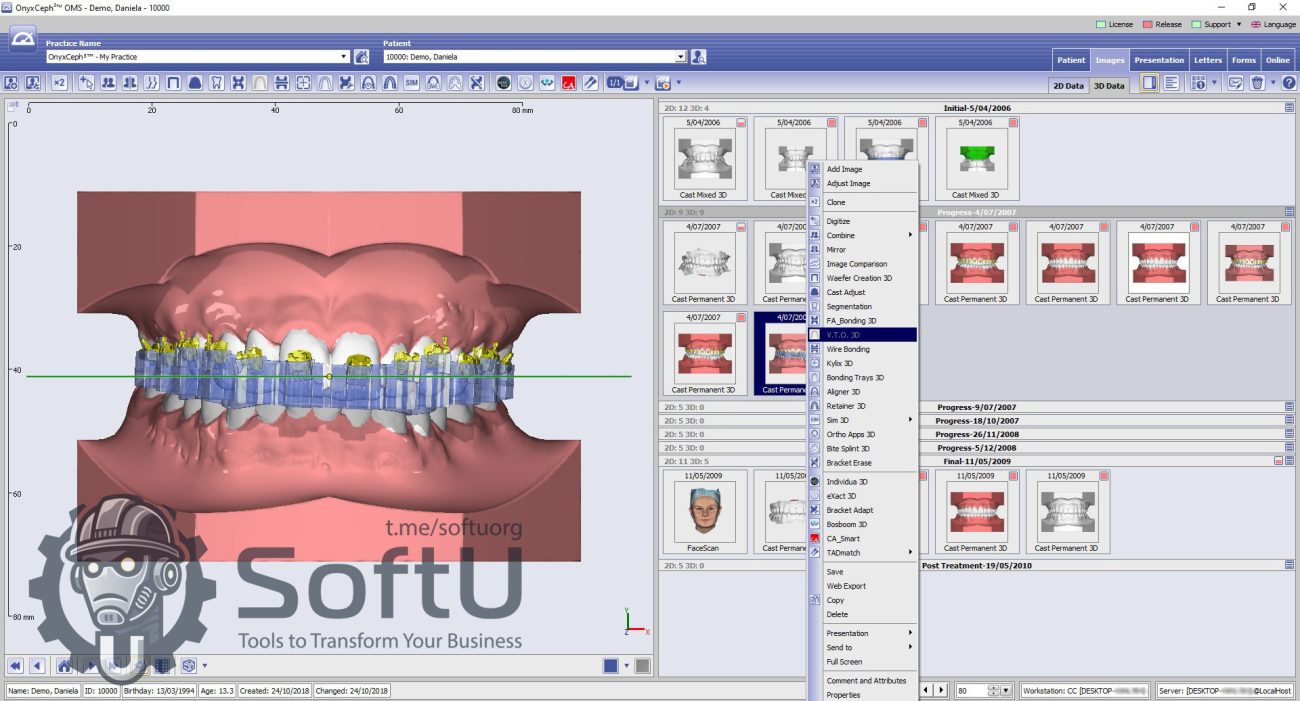Click the blue background color swatch
Screen dimensions: 1300x701
(x=611, y=666)
